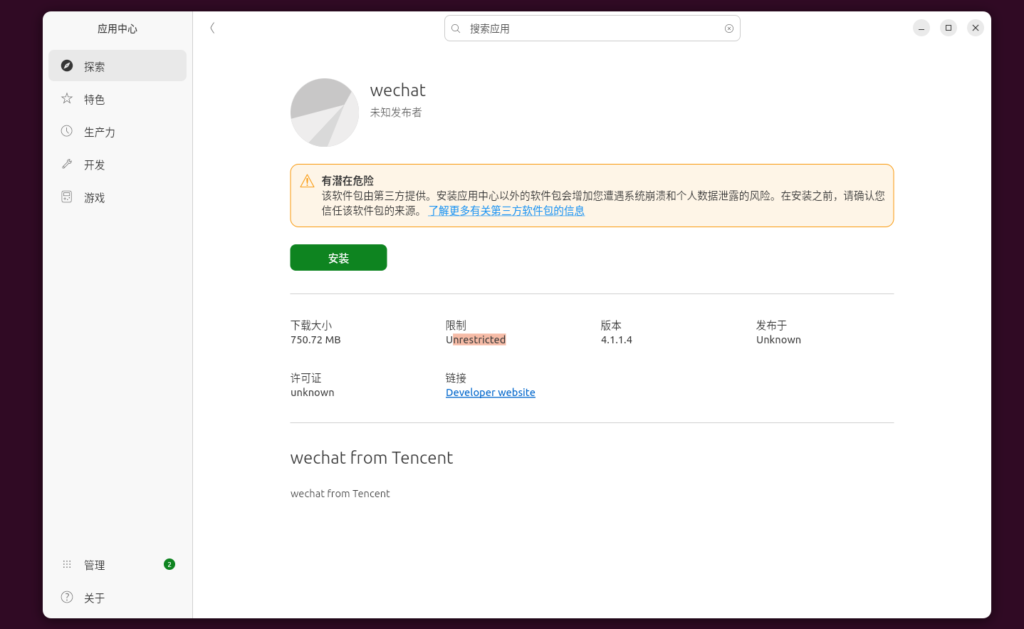Install wechat with green 安装 button
The width and height of the screenshot is (1024, 629).
click(x=338, y=258)
